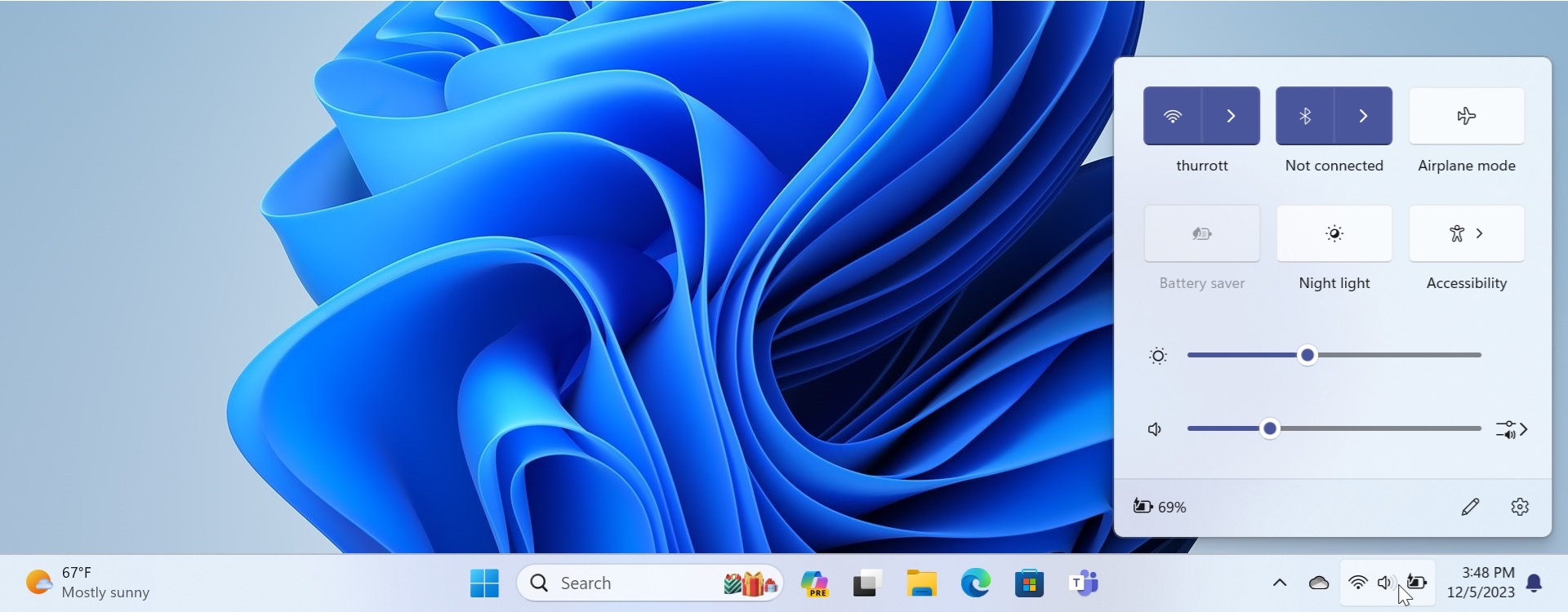Enable Airplane mode
1568x612 pixels.
coord(1466,116)
